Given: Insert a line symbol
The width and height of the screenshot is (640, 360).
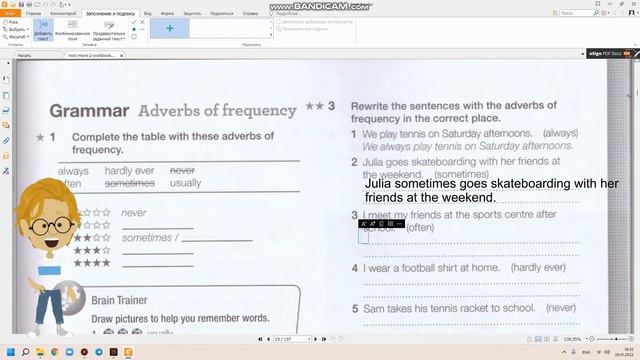Looking at the screenshot, I should point(142,29).
